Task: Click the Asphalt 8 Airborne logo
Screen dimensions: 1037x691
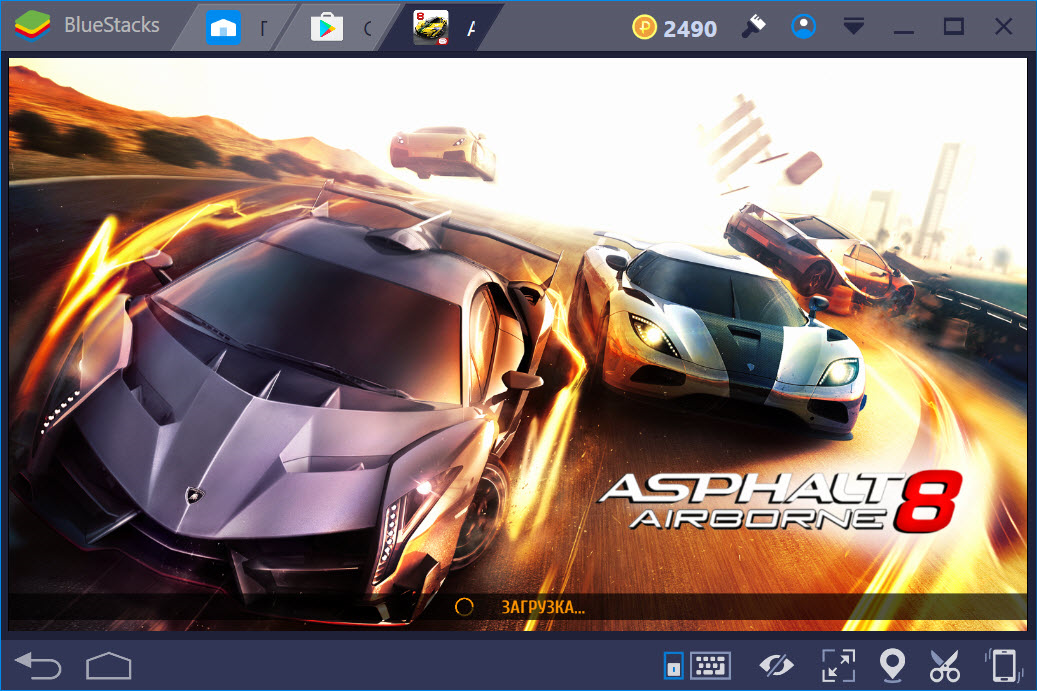Action: (779, 500)
